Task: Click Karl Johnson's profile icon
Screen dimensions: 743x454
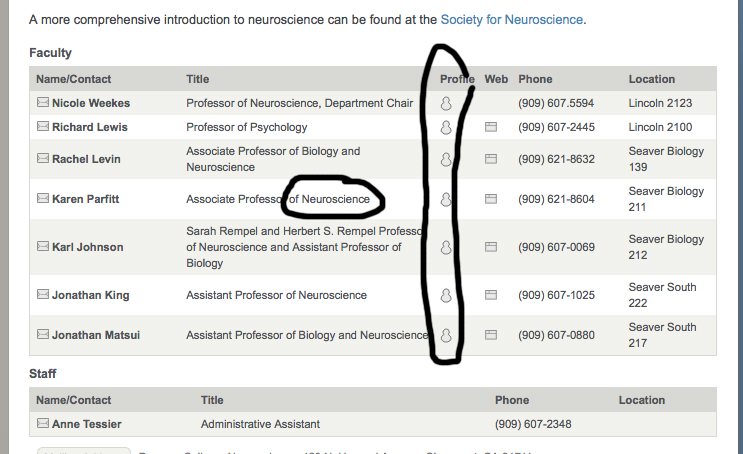Action: pyautogui.click(x=447, y=247)
